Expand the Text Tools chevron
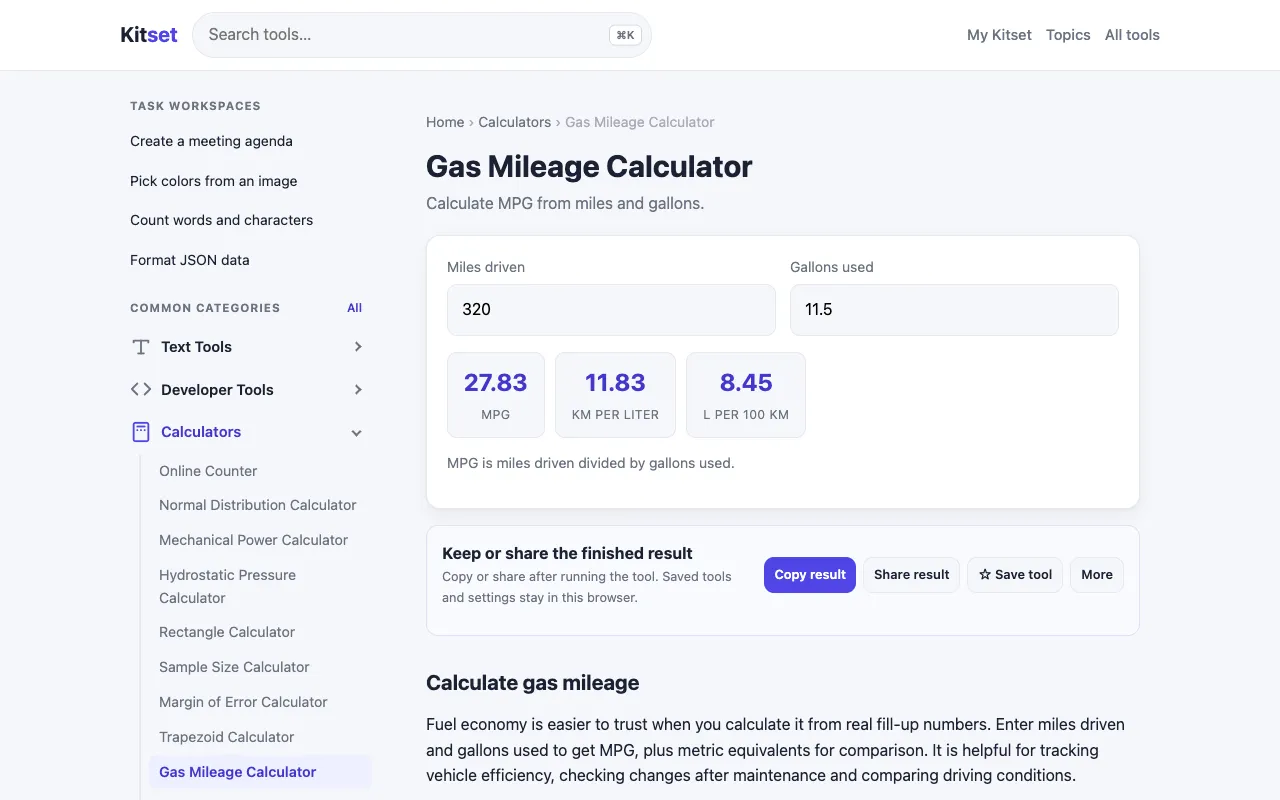This screenshot has width=1280, height=800. tap(358, 347)
